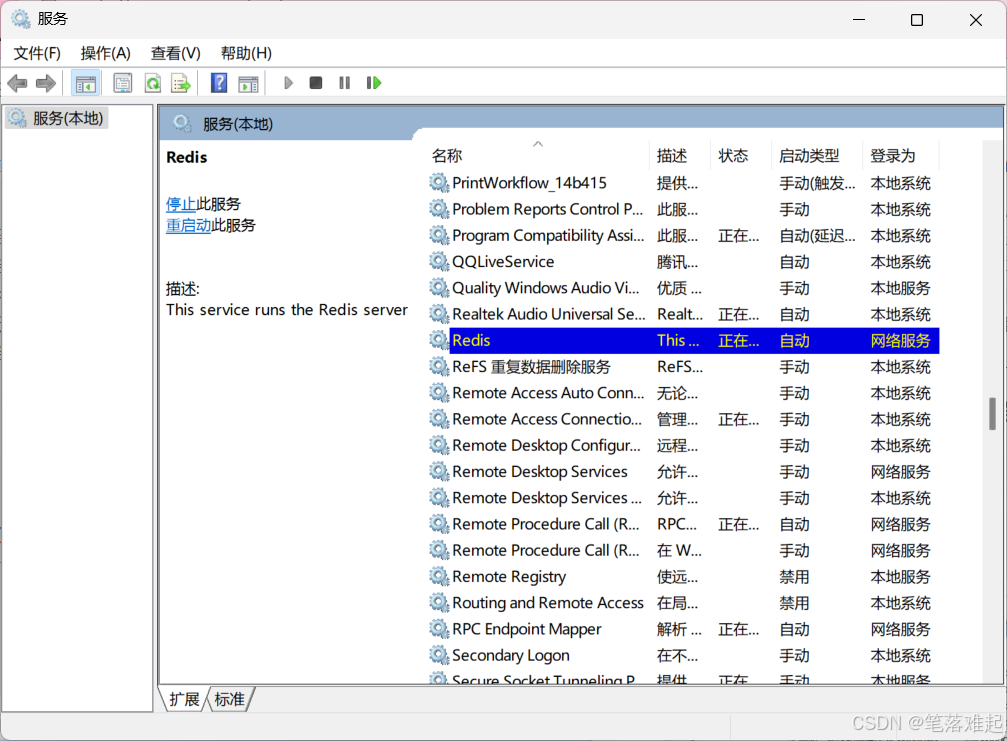Maximize the 服务 window

coord(917,20)
